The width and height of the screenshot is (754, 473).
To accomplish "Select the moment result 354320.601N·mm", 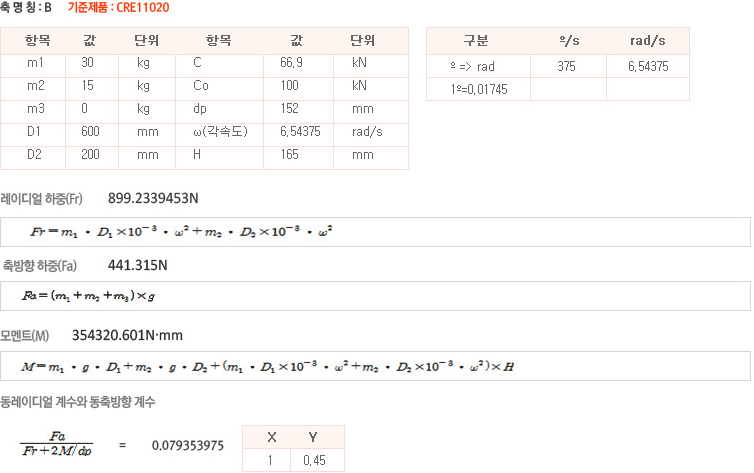I will [x=128, y=335].
